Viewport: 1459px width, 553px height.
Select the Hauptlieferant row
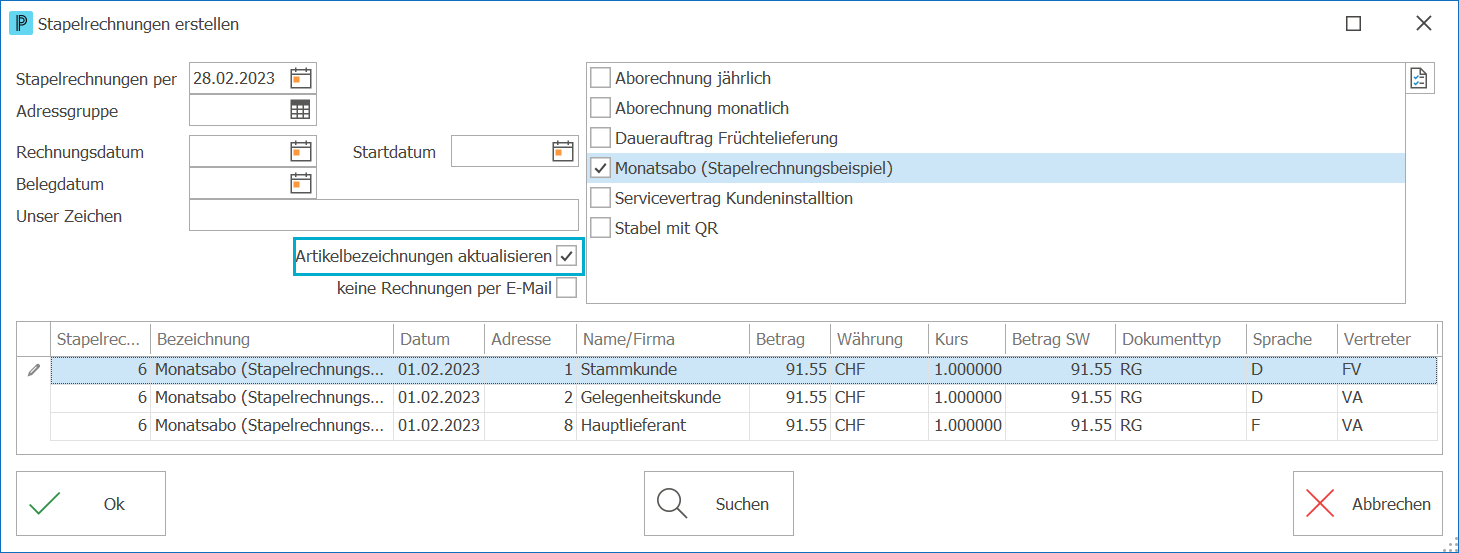click(744, 425)
